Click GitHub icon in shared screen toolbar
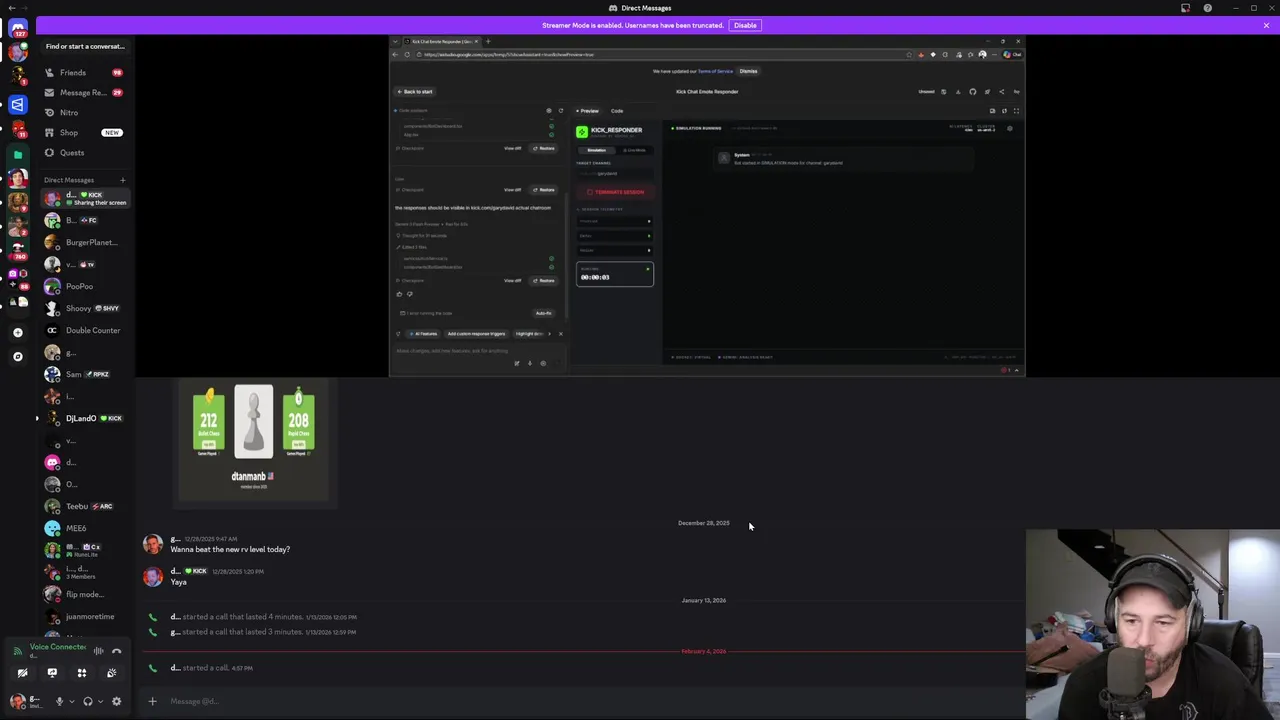 tap(972, 92)
